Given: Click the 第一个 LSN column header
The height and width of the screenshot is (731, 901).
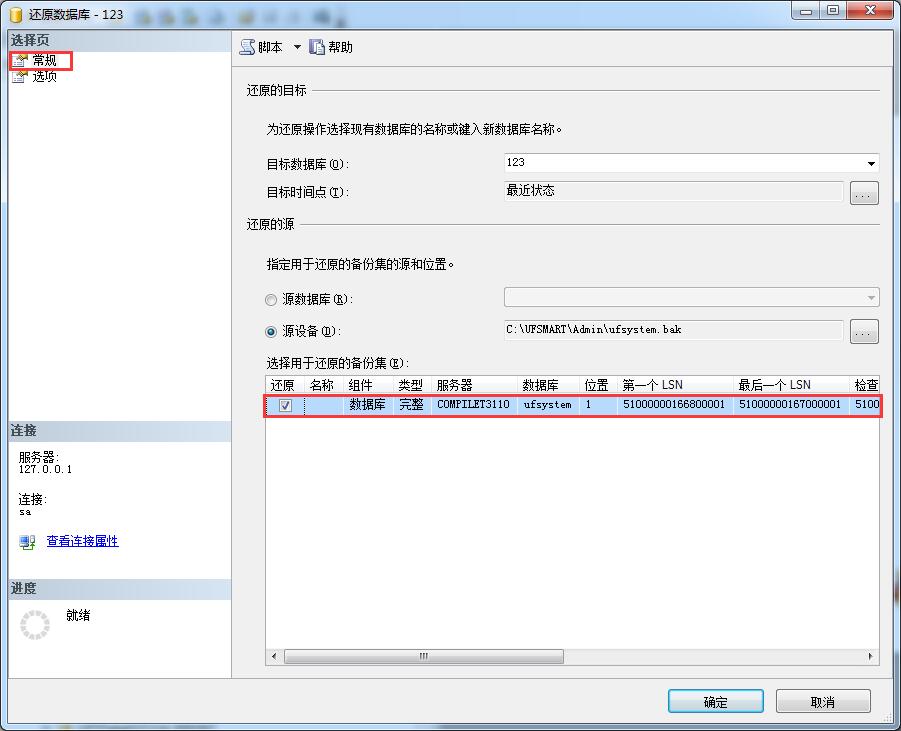Looking at the screenshot, I should [675, 385].
